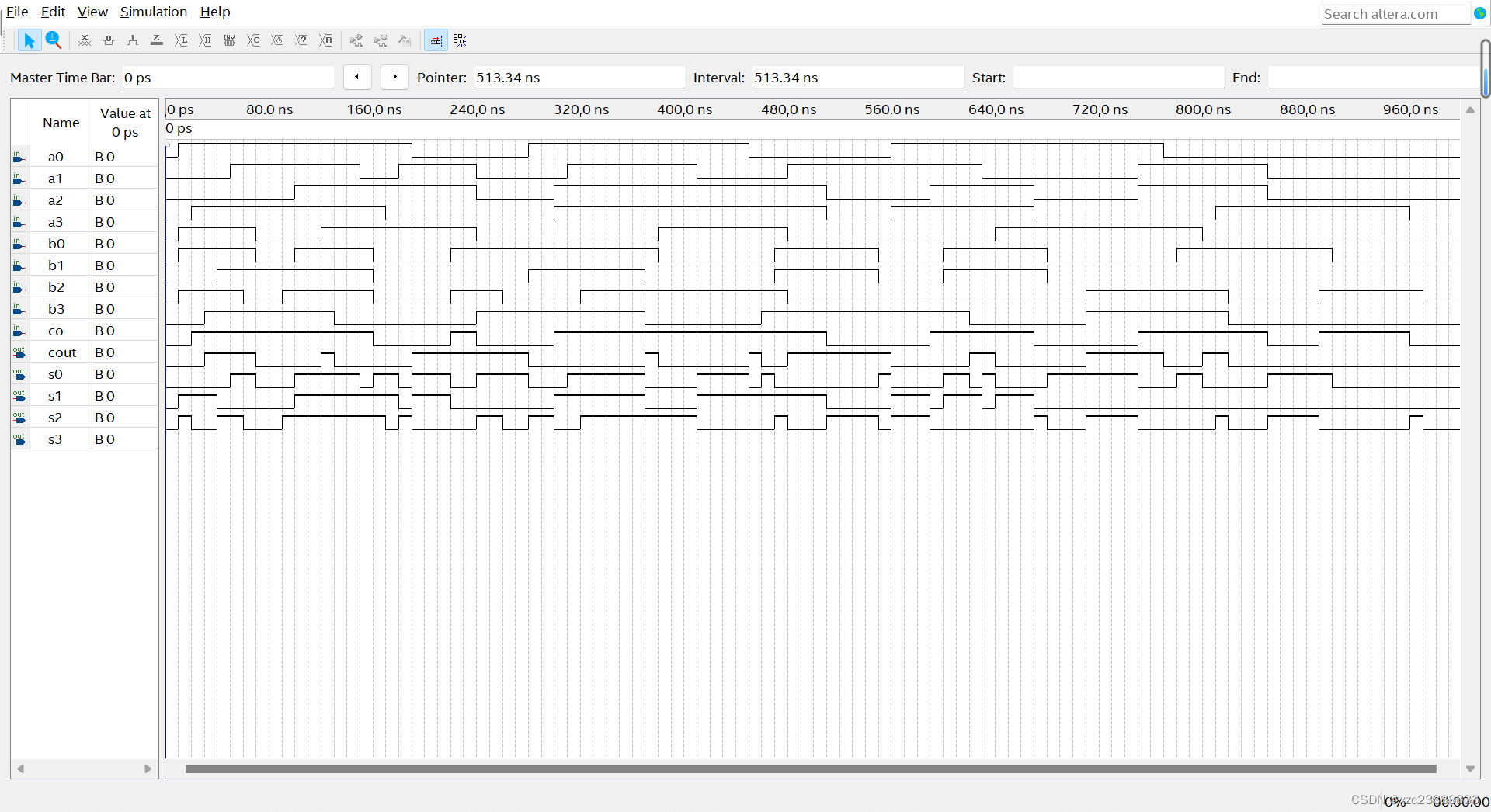
Task: Click the waveform vertical scroll down arrow
Action: click(x=1470, y=769)
